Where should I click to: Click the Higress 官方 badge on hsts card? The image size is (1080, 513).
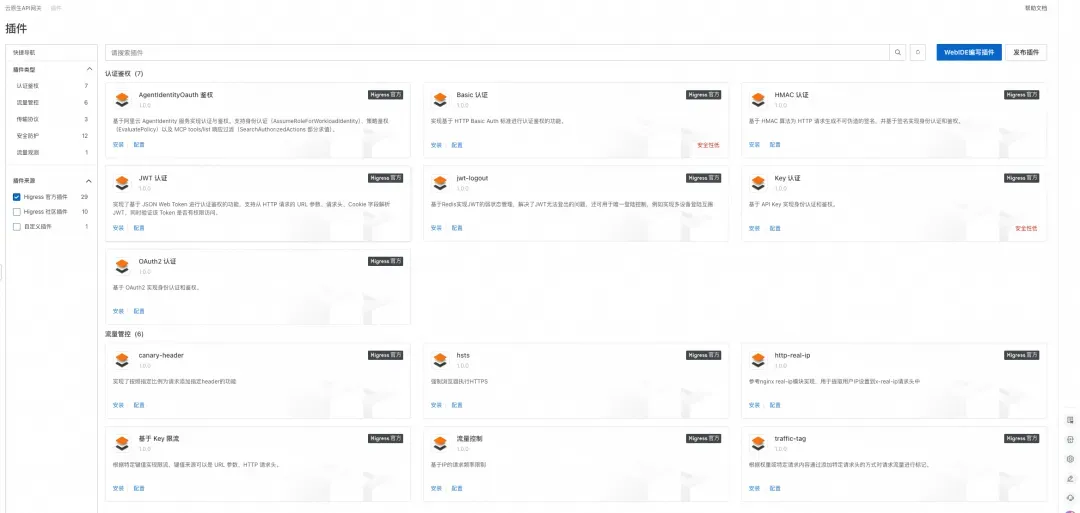pyautogui.click(x=704, y=355)
